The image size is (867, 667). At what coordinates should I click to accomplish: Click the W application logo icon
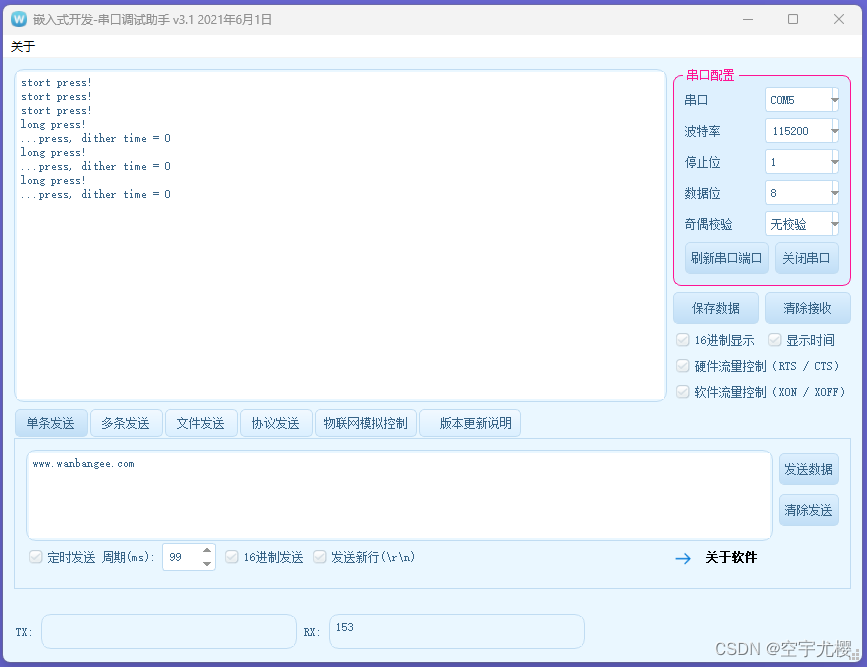point(17,18)
